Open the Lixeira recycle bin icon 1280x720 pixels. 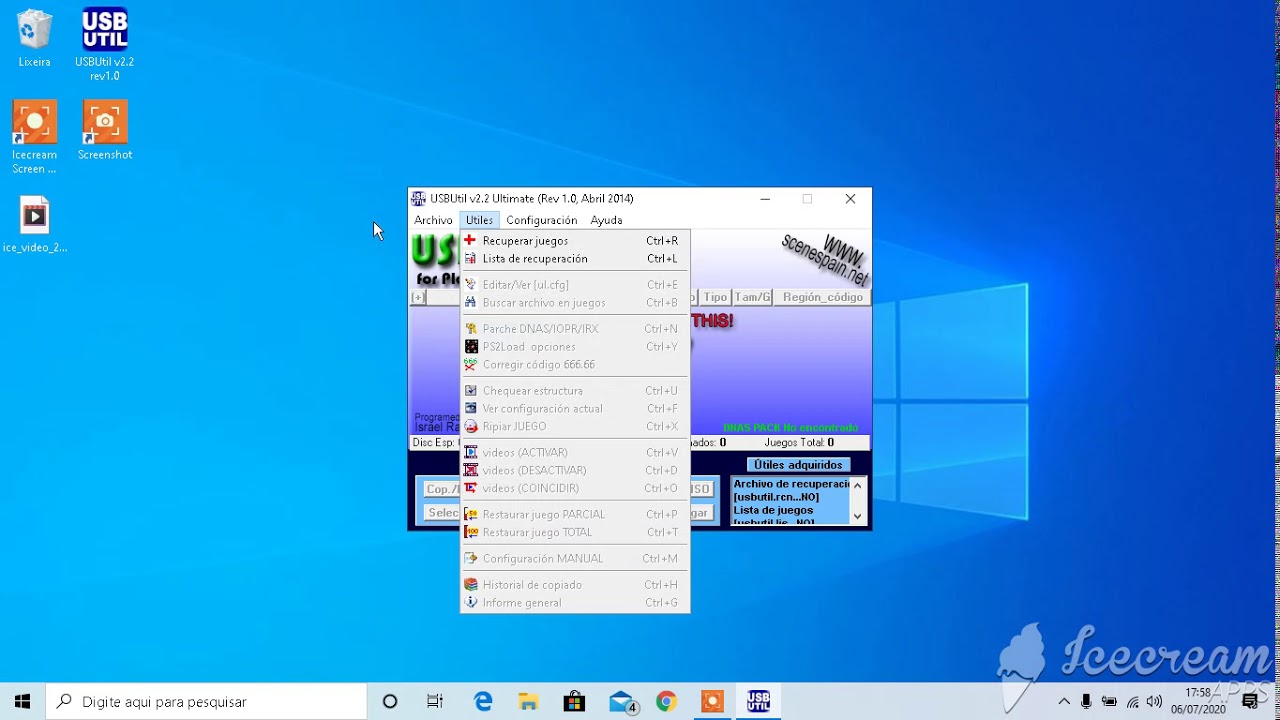34,30
